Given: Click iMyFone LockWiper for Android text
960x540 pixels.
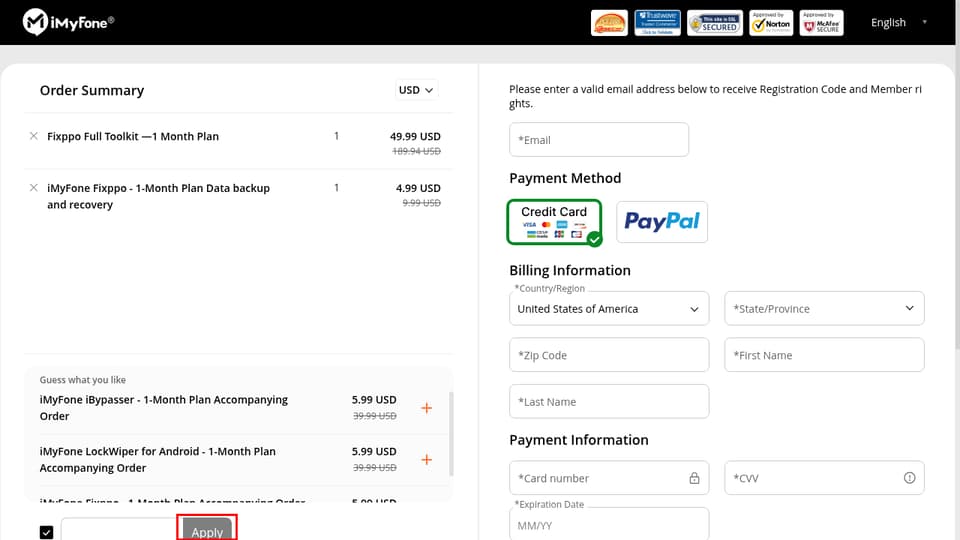Looking at the screenshot, I should [x=157, y=460].
